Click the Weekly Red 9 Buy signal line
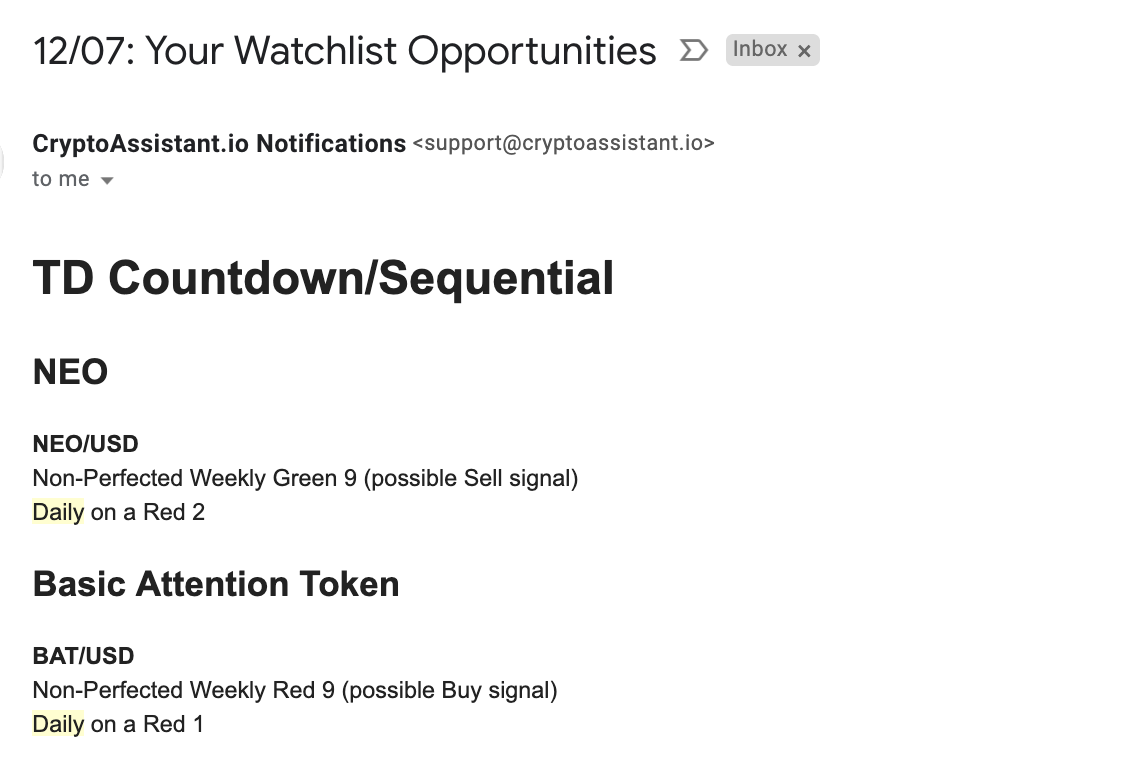This screenshot has height=766, width=1138. pos(295,690)
